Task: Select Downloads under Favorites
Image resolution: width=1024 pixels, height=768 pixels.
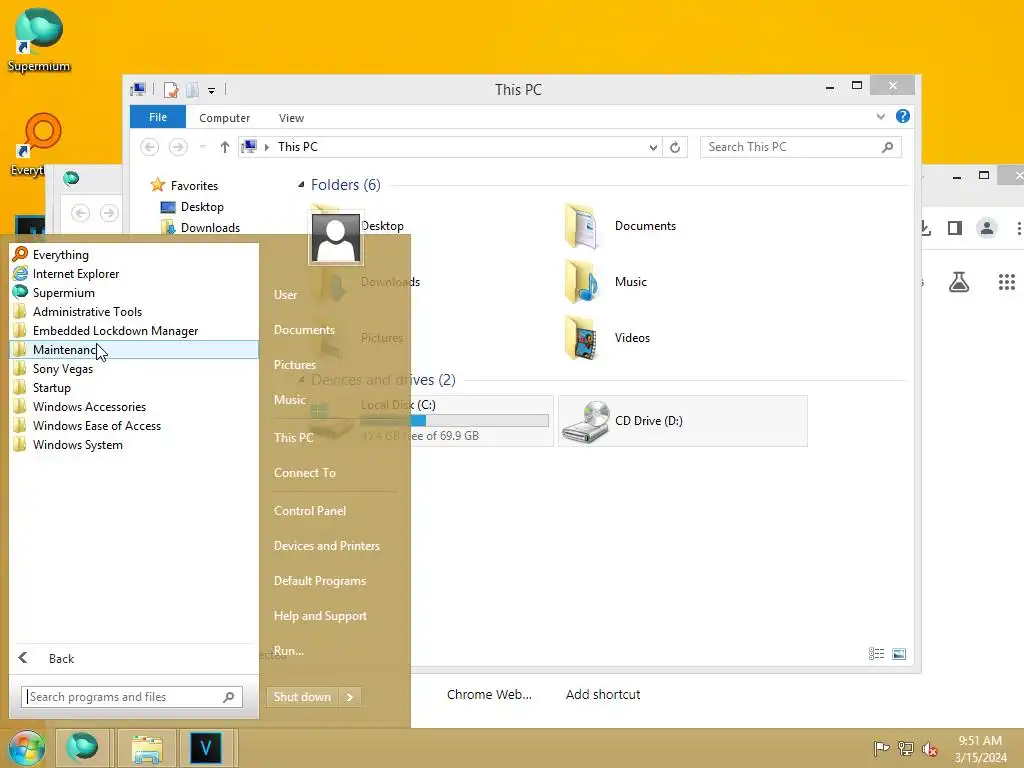Action: 210,227
